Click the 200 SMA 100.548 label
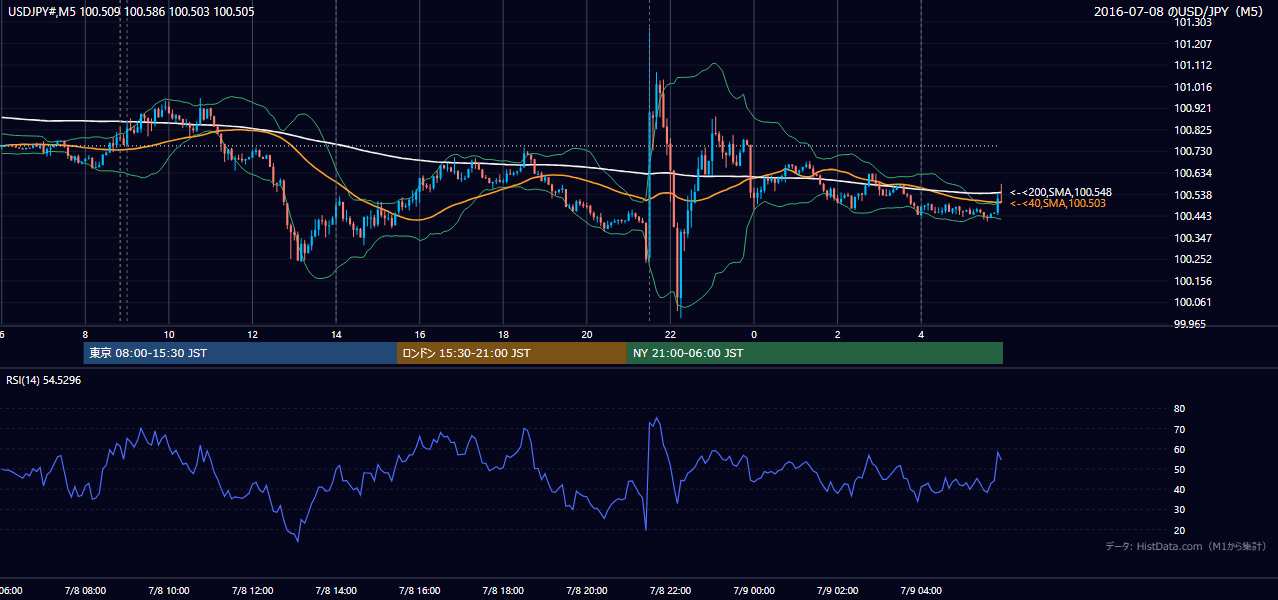Image resolution: width=1278 pixels, height=600 pixels. tap(1060, 192)
